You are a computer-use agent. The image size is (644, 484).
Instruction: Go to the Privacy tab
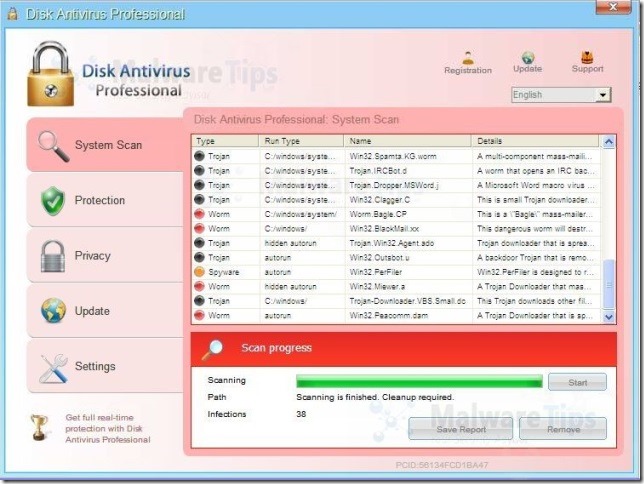[x=105, y=256]
